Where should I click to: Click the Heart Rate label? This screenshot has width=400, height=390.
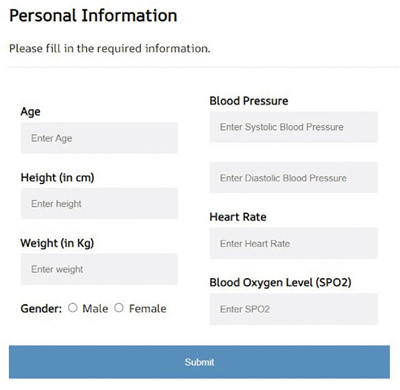(238, 217)
